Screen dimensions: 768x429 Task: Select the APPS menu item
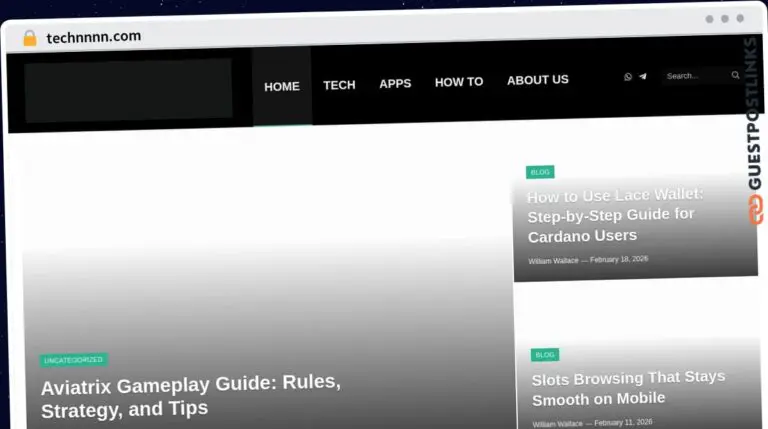click(x=395, y=83)
